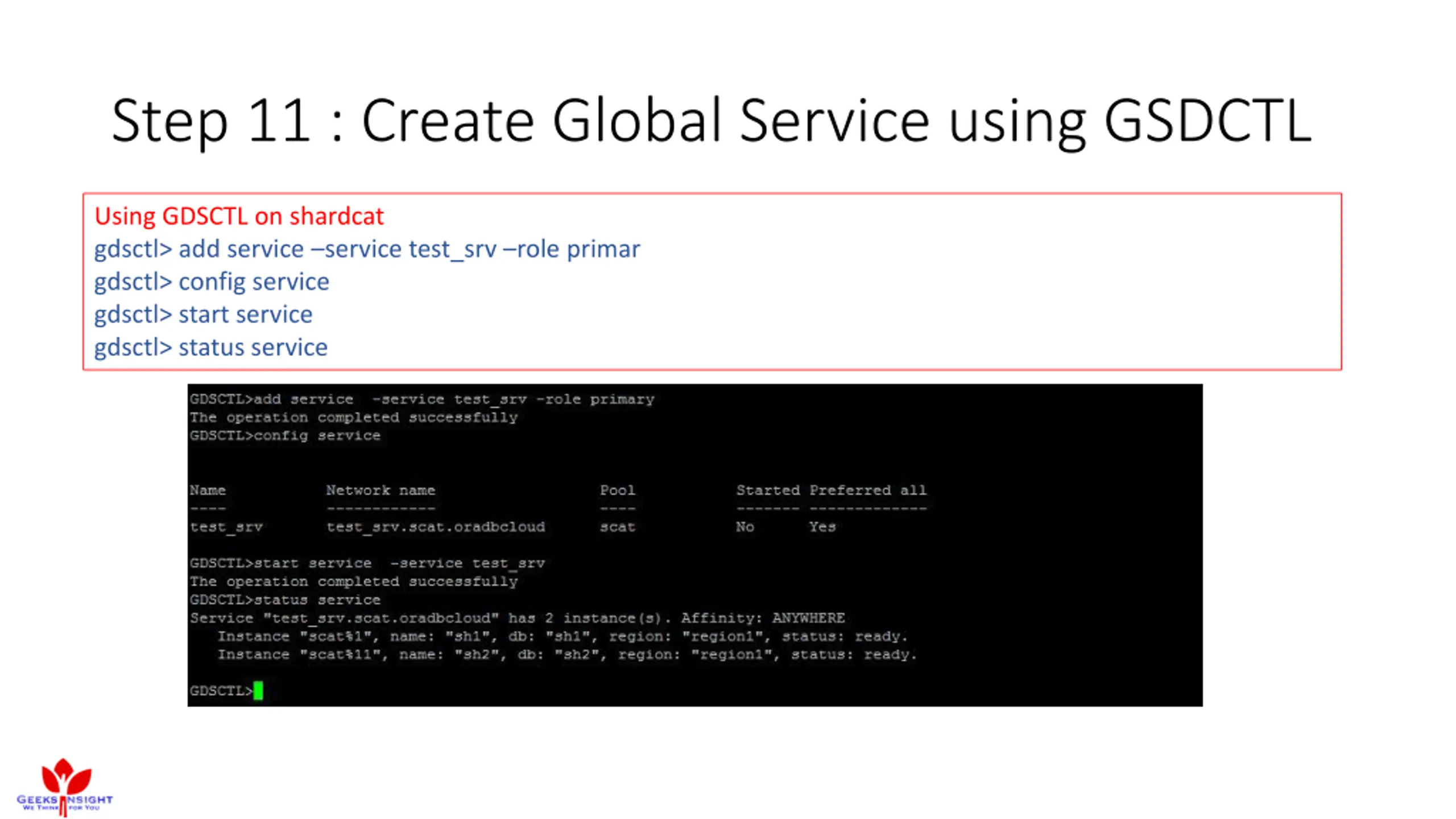This screenshot has height=819, width=1456.
Task: Click terminal command 'GDSCTL>status service'
Action: tap(285, 600)
